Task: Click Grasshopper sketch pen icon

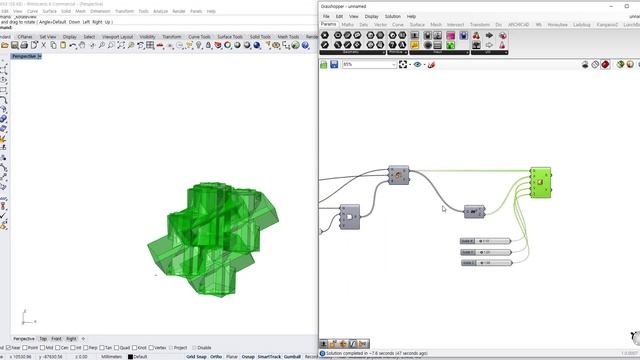Action: [x=431, y=64]
